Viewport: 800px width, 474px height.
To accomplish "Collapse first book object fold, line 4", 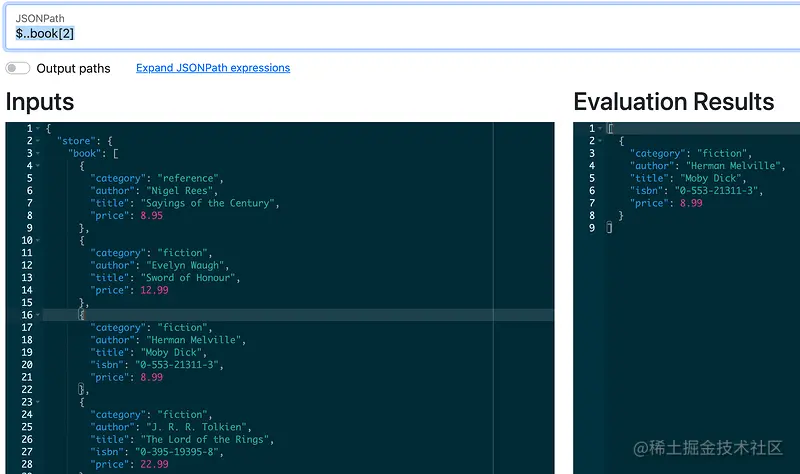I will [38, 166].
